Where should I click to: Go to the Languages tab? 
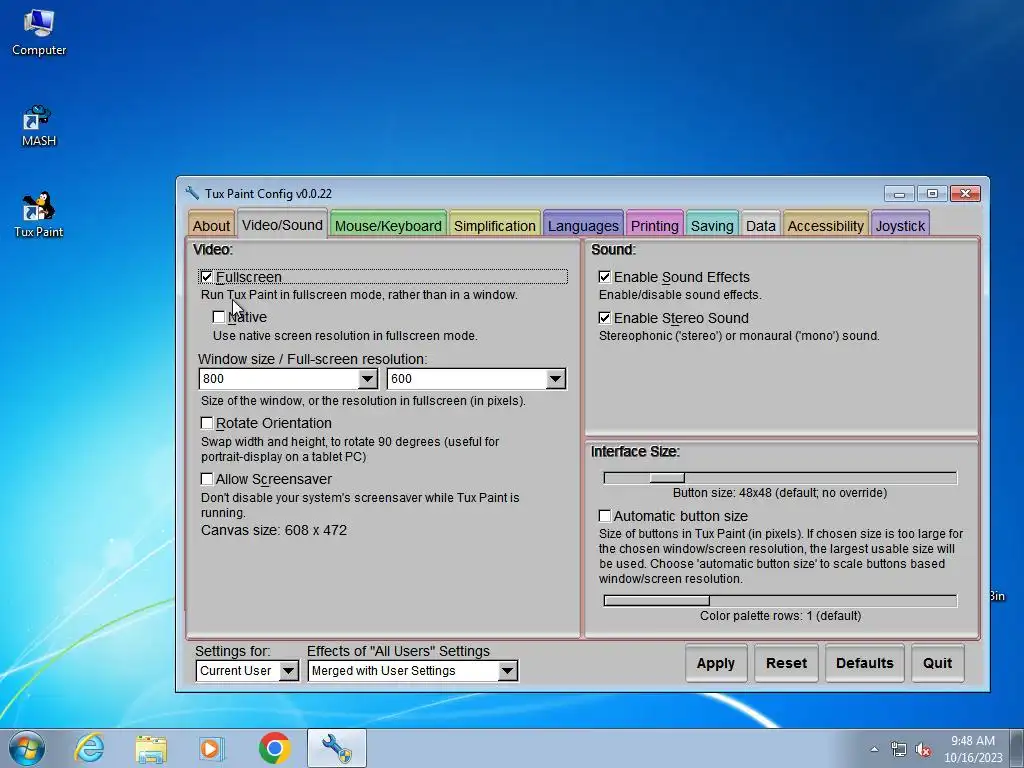[x=583, y=225]
